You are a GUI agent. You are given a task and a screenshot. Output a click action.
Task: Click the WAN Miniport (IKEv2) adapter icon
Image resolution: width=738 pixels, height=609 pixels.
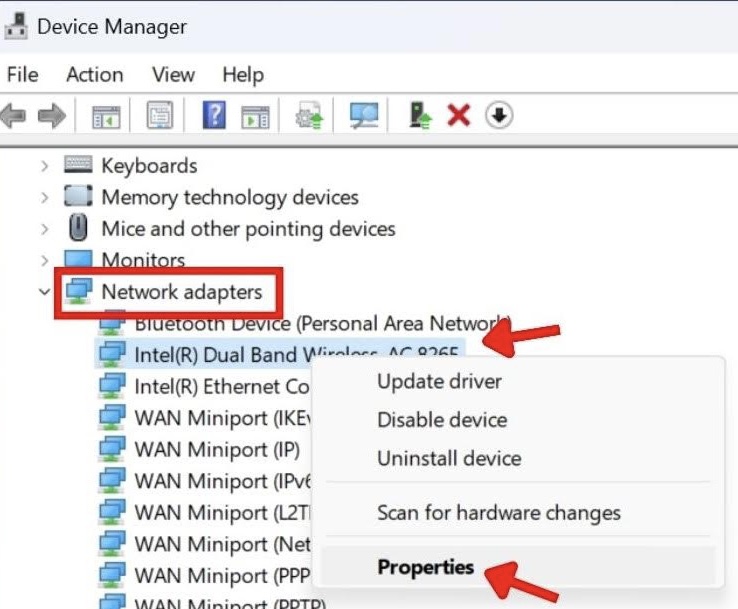[112, 417]
